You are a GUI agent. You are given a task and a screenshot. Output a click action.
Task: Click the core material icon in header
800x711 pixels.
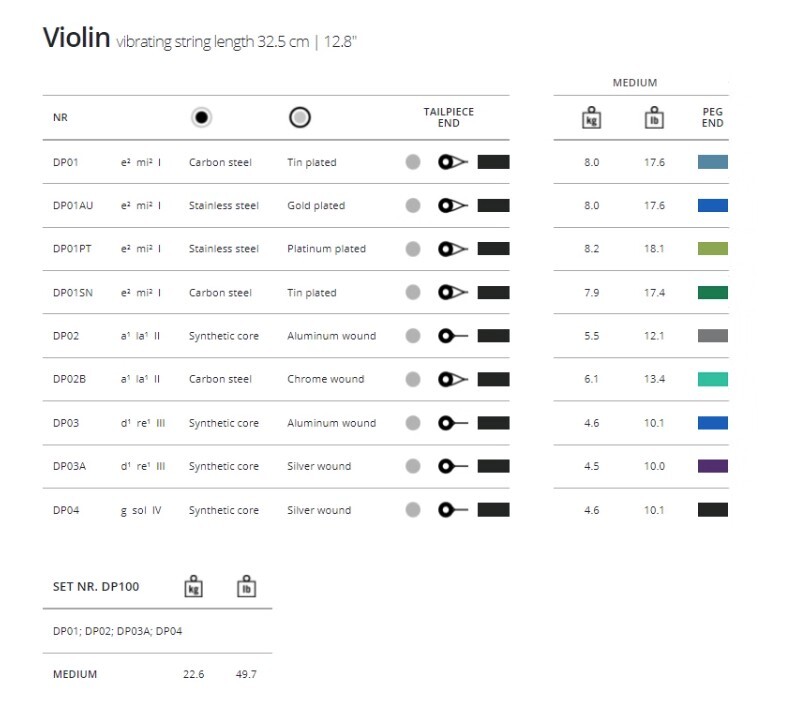[202, 118]
